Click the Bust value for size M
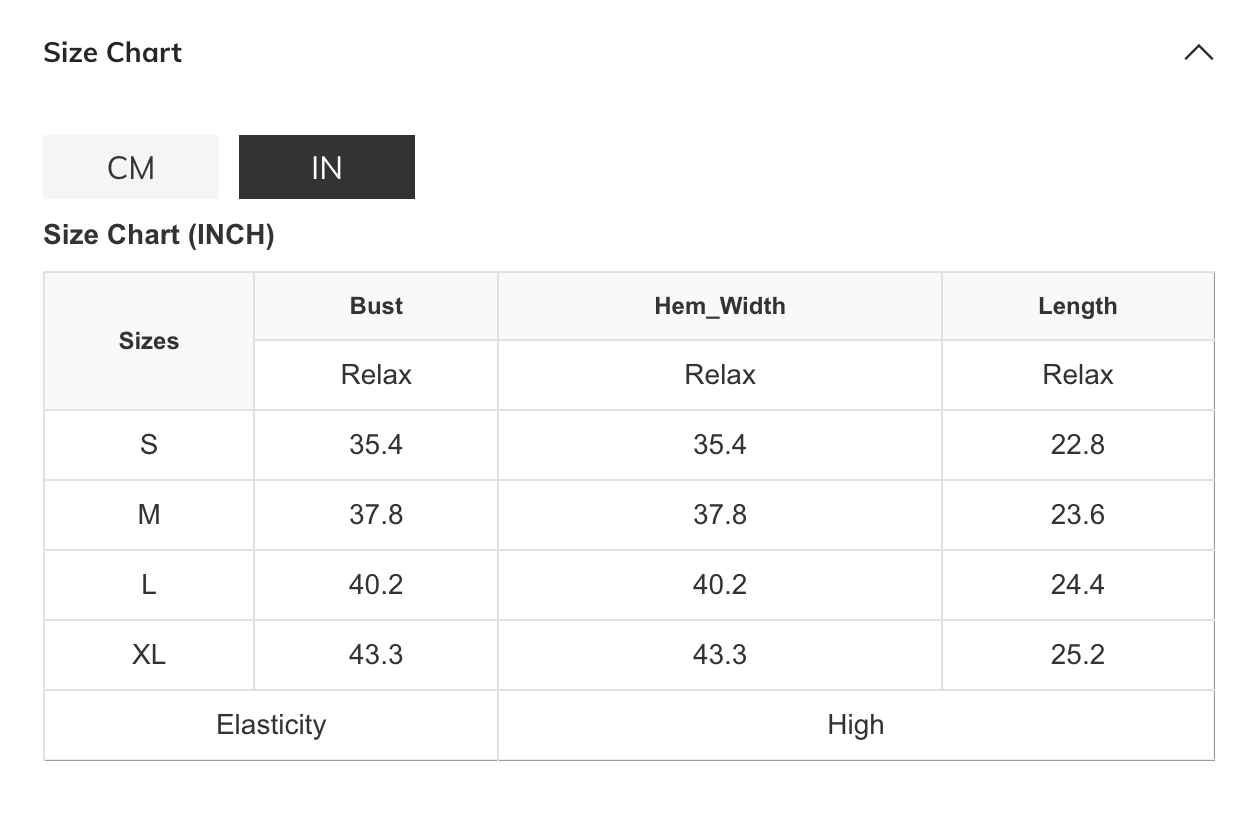 pos(376,515)
